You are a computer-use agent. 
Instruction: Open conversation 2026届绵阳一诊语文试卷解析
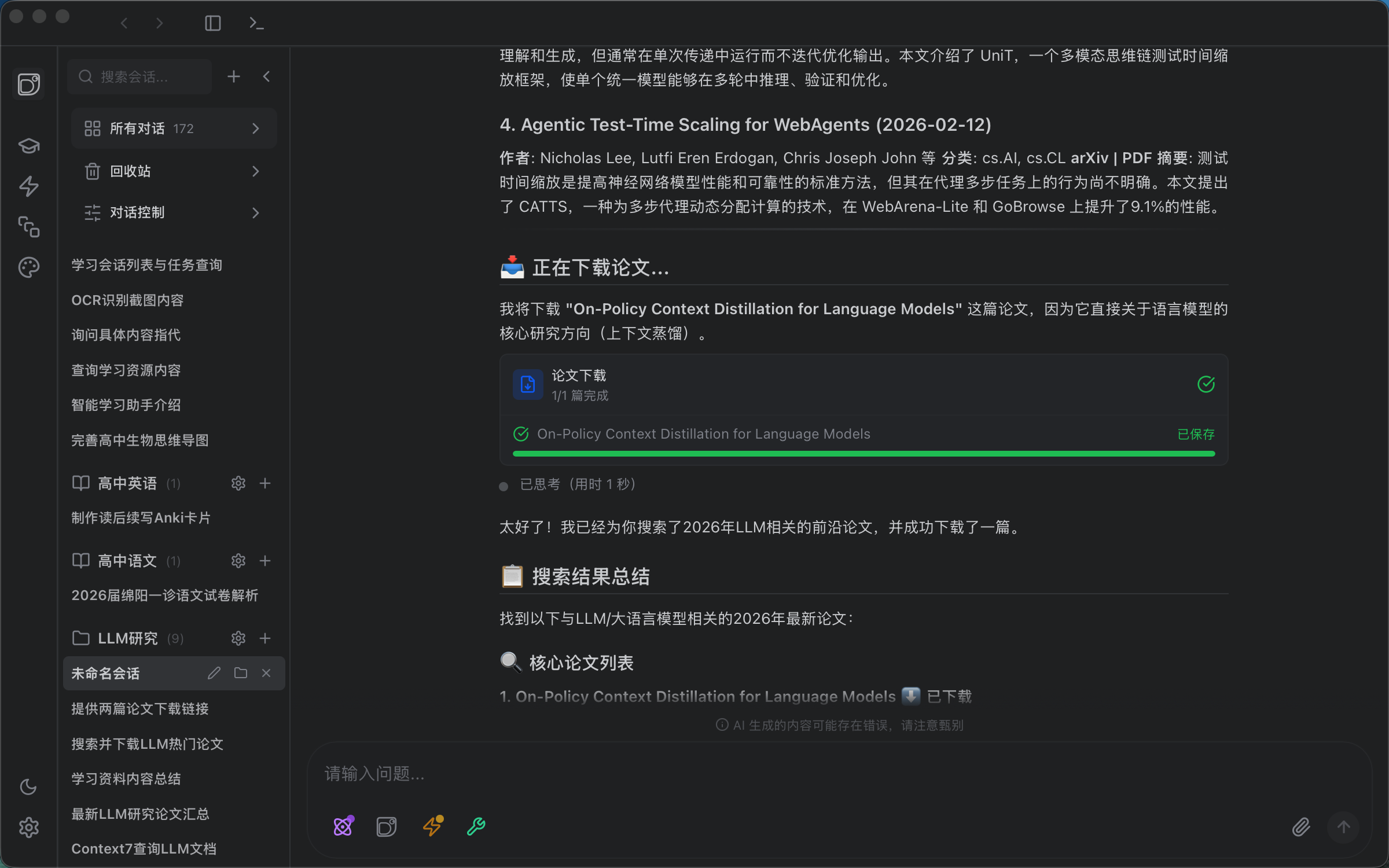(165, 595)
